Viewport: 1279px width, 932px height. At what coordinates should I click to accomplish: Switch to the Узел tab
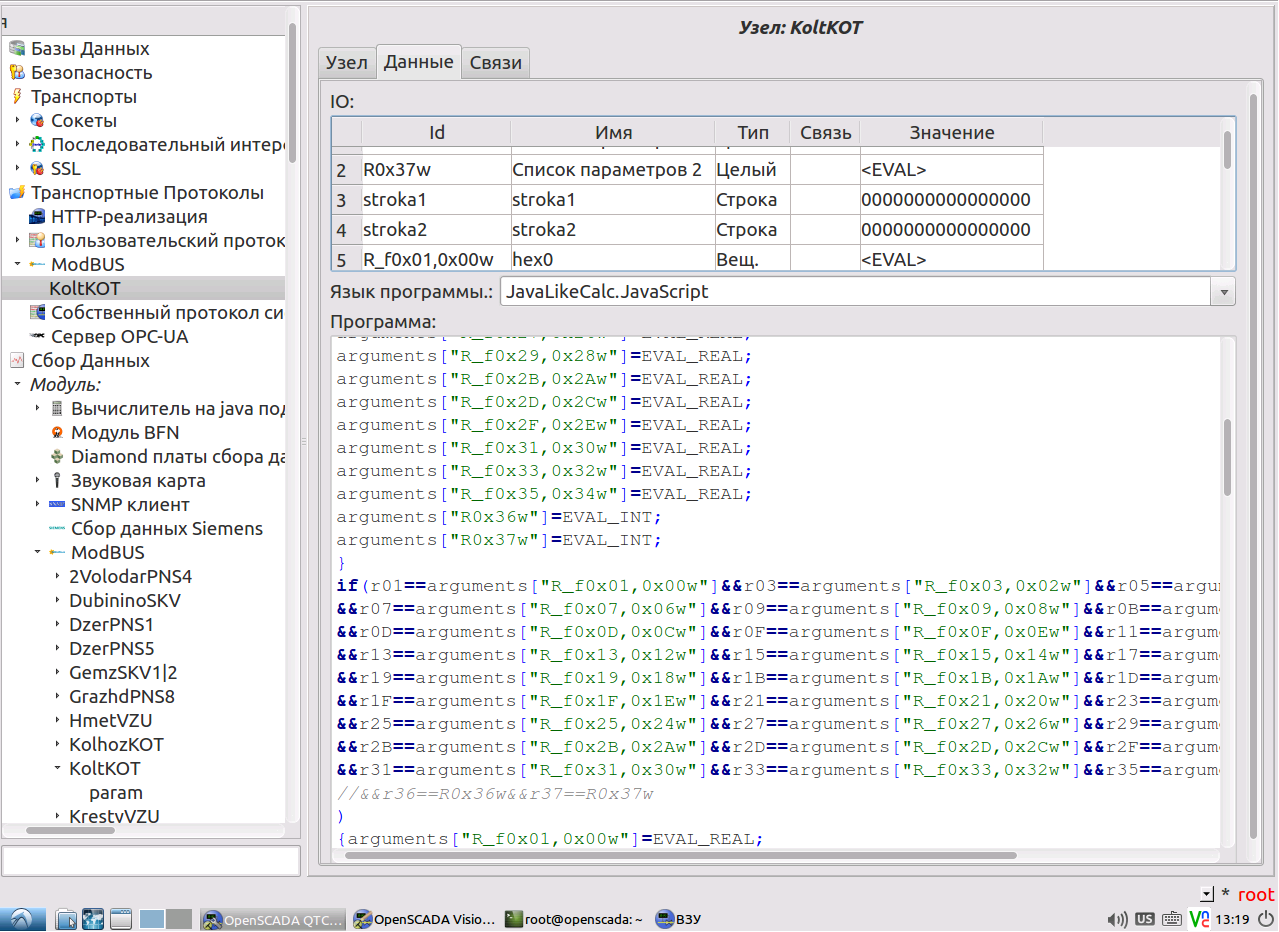click(x=347, y=62)
